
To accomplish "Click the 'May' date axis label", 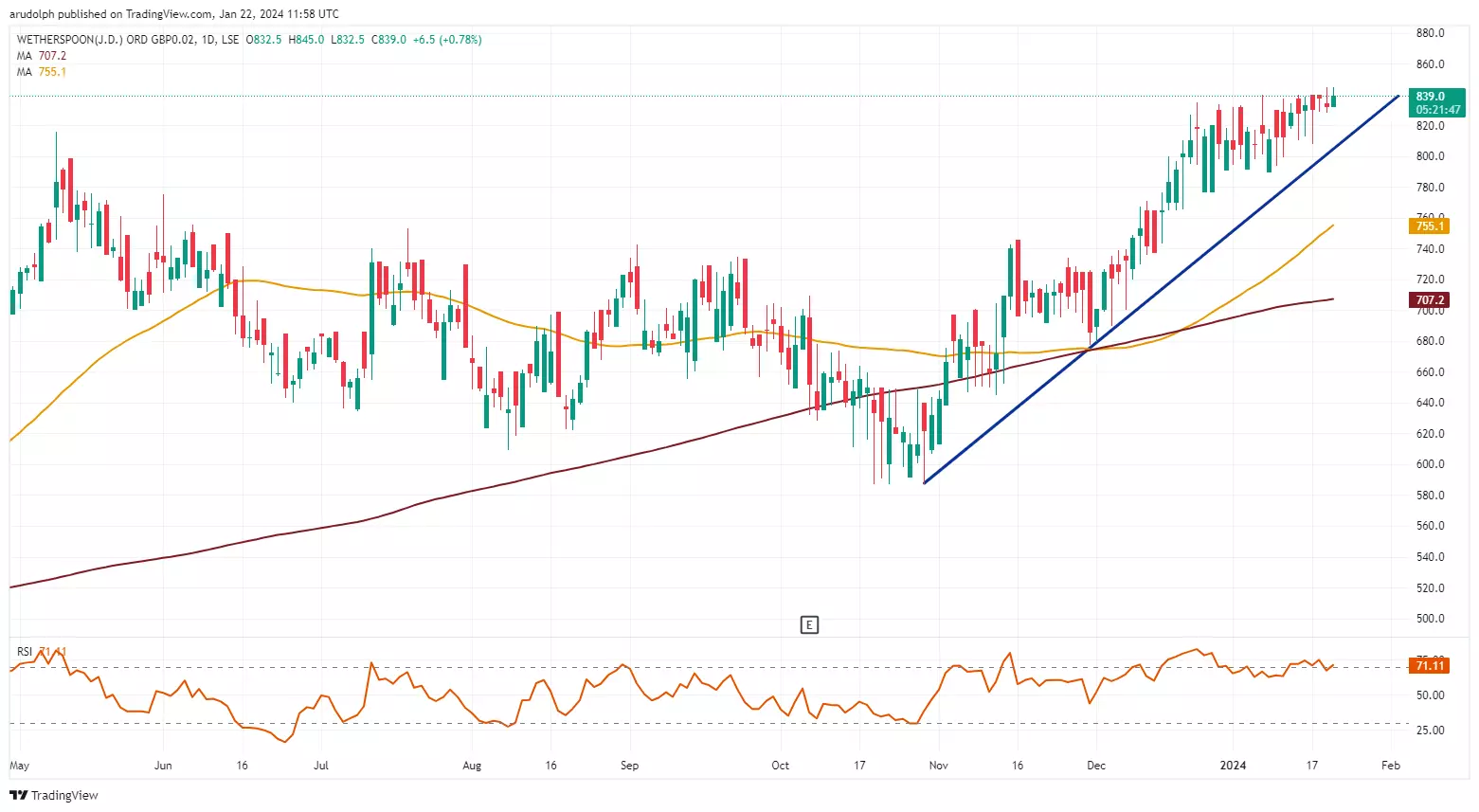I will (19, 766).
